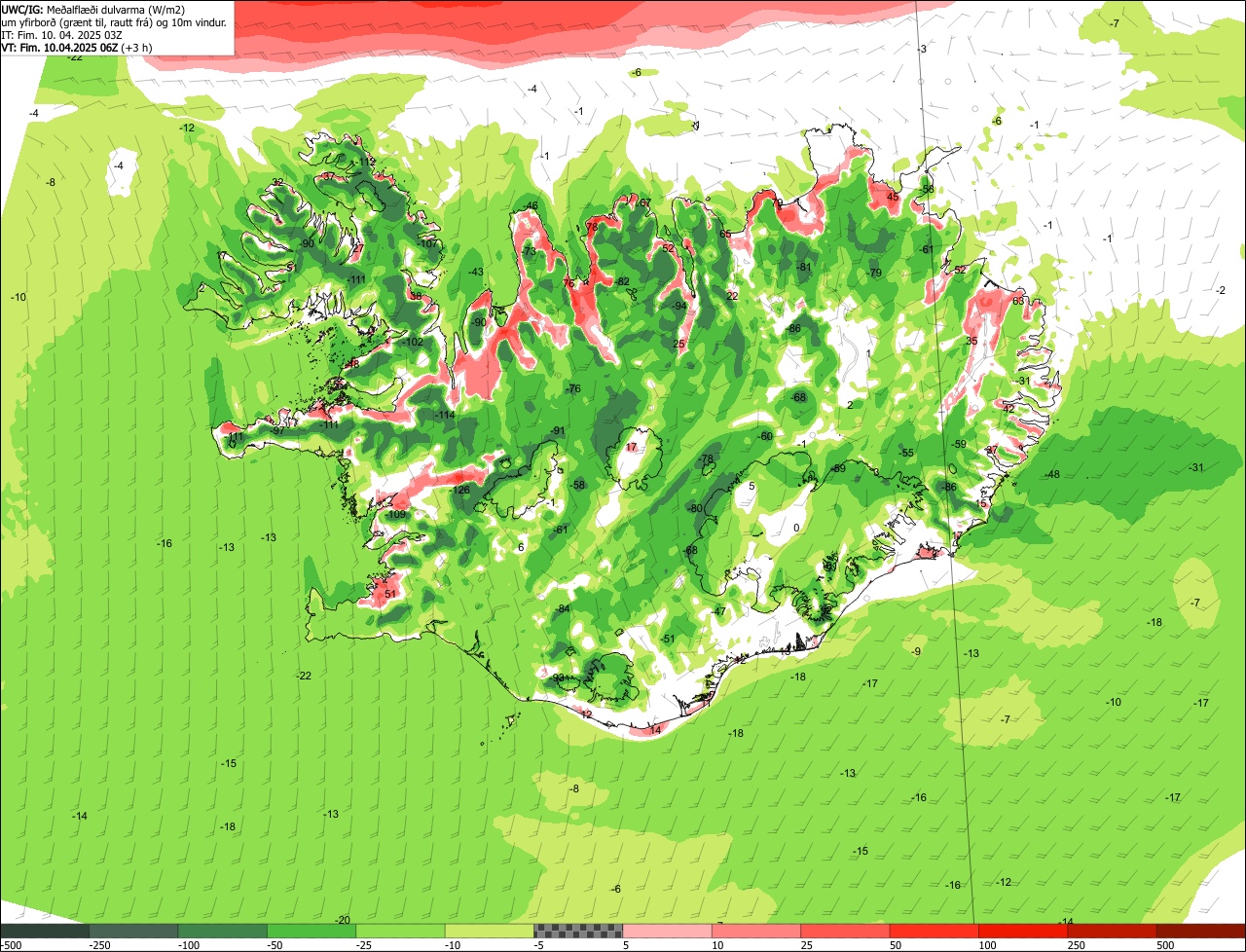1246x952 pixels.
Task: Select the -25 to -10 legend color segment
Action: tap(400, 931)
